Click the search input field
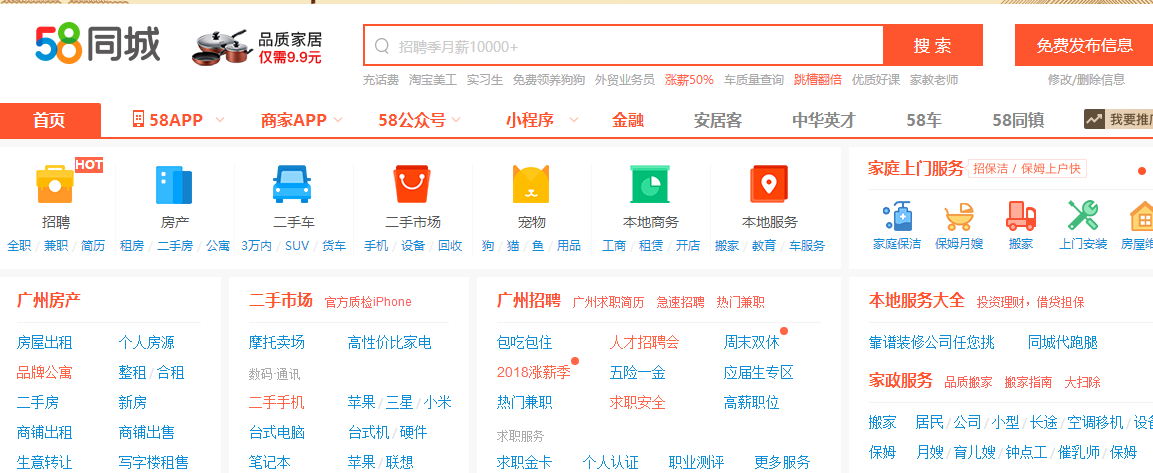Viewport: 1153px width, 473px height. 624,46
